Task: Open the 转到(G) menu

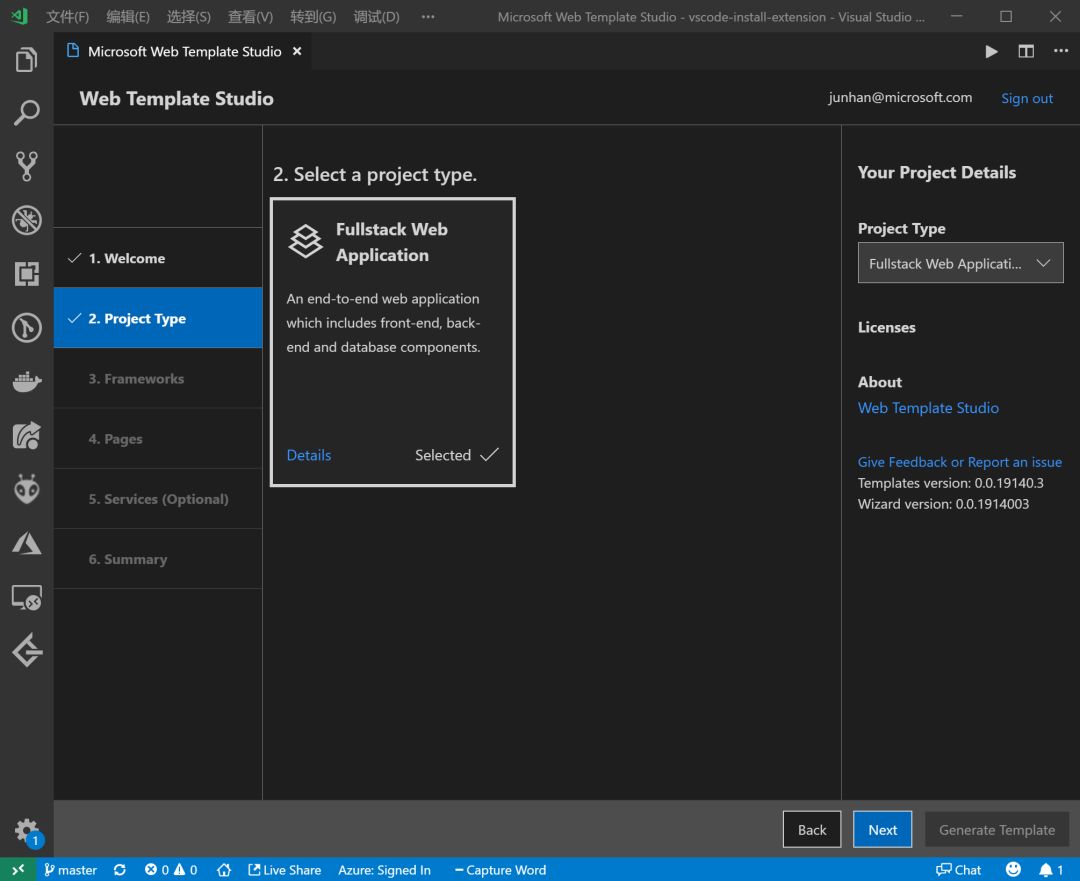Action: pos(313,17)
